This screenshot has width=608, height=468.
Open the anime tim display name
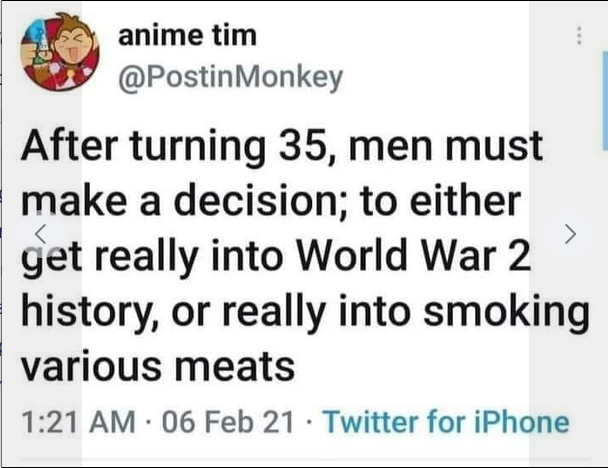pyautogui.click(x=186, y=36)
